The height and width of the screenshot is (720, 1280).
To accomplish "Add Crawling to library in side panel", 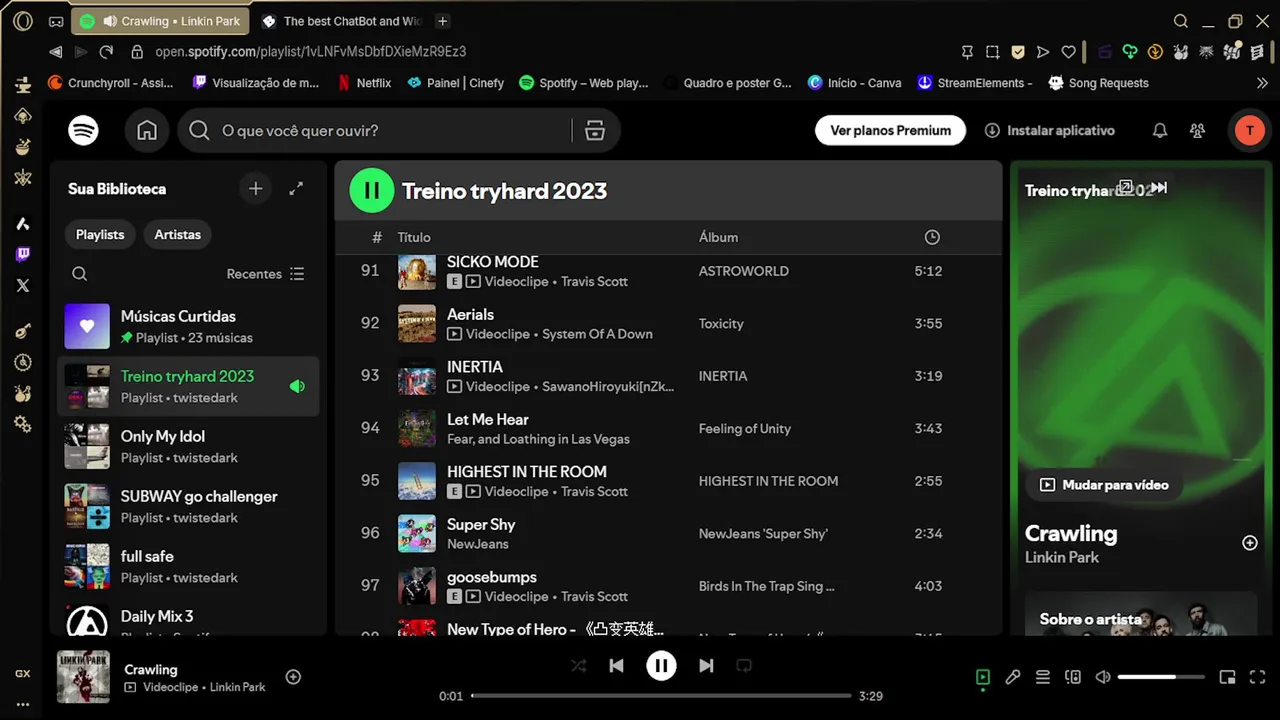I will click(1250, 543).
